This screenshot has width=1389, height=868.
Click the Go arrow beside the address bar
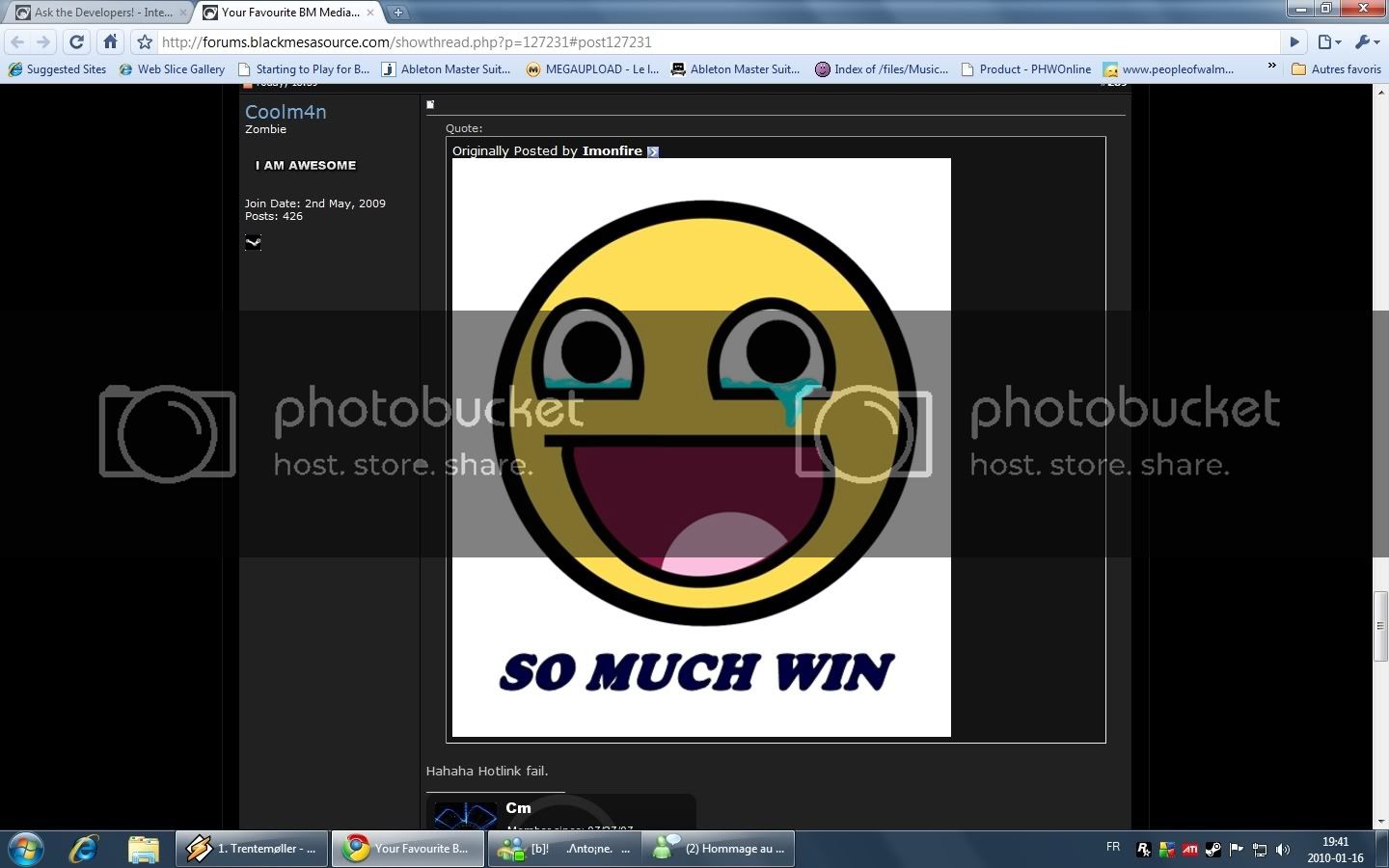tap(1295, 42)
